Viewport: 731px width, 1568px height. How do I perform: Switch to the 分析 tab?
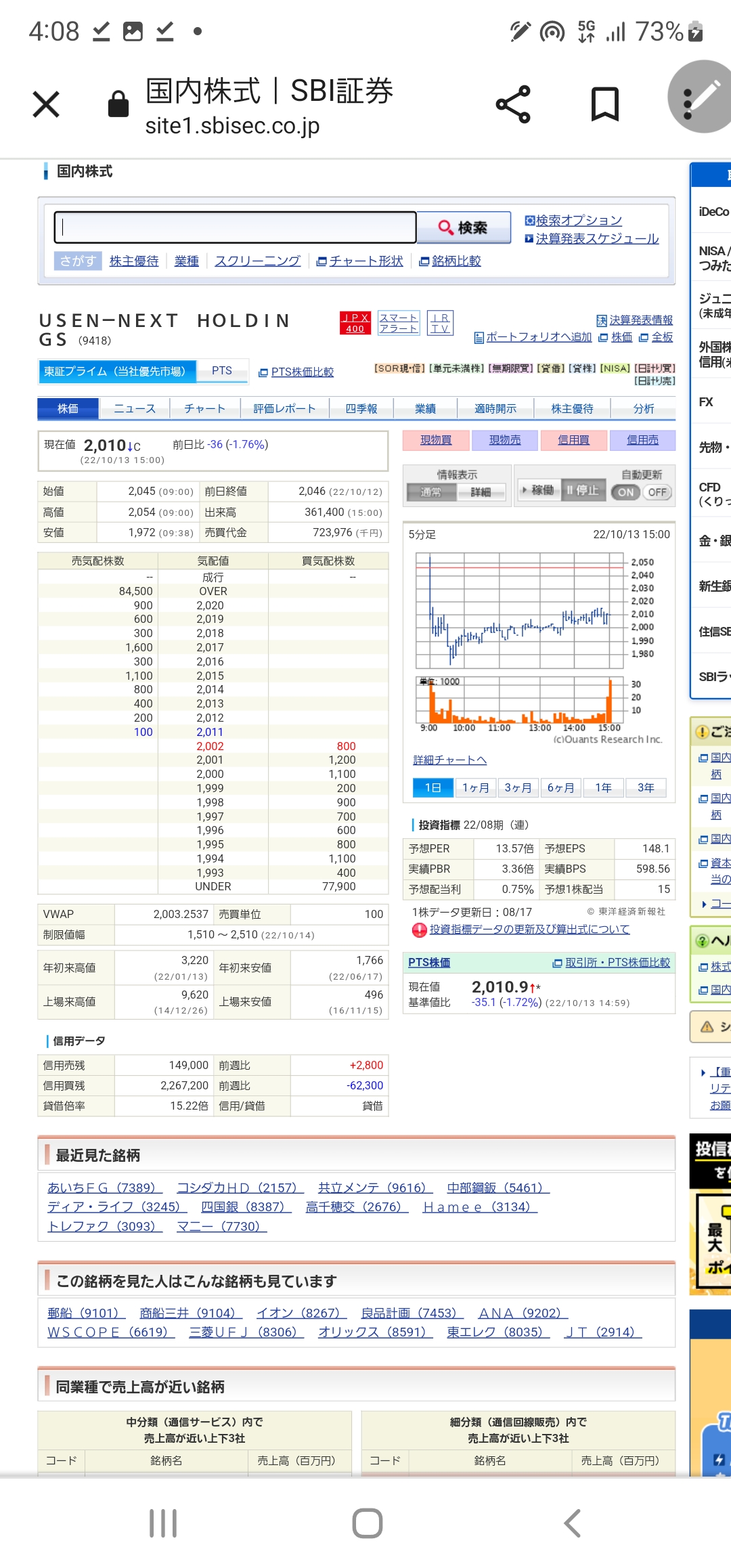(644, 408)
